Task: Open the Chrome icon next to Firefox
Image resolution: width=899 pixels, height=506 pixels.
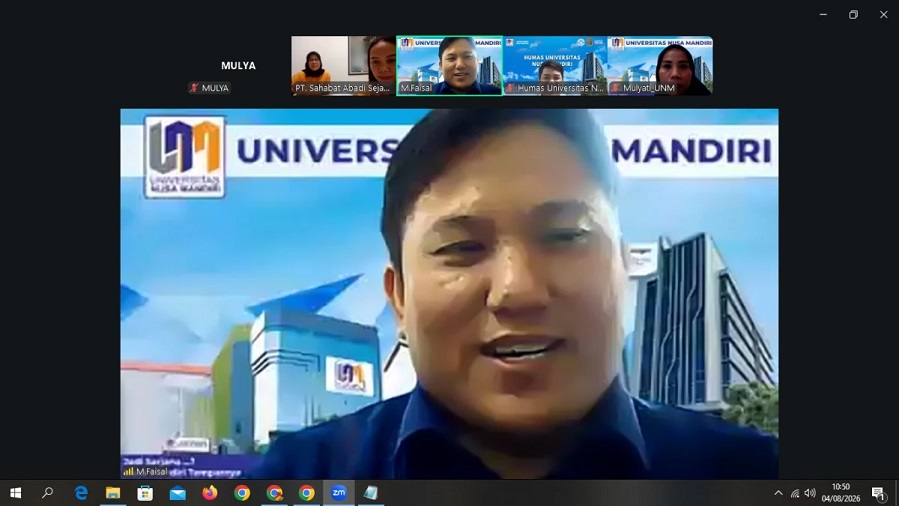Action: [x=242, y=493]
